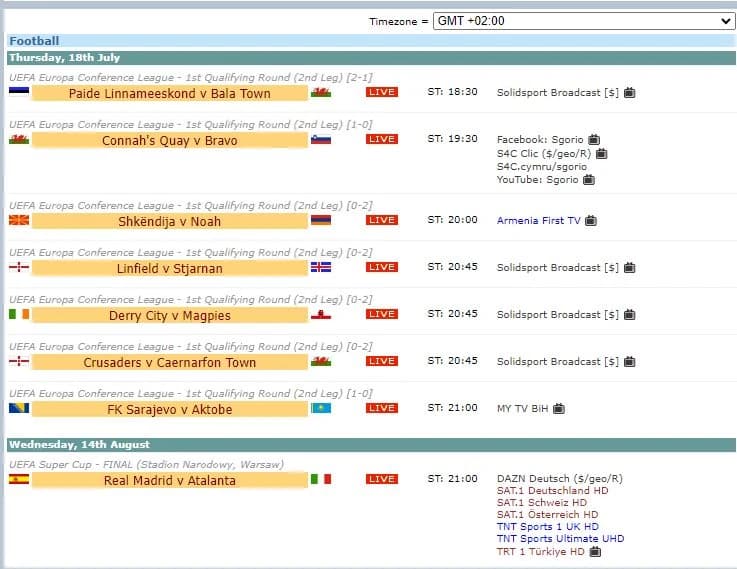Click LIVE badge for Connah's Quay match
737x569 pixels.
pyautogui.click(x=382, y=139)
